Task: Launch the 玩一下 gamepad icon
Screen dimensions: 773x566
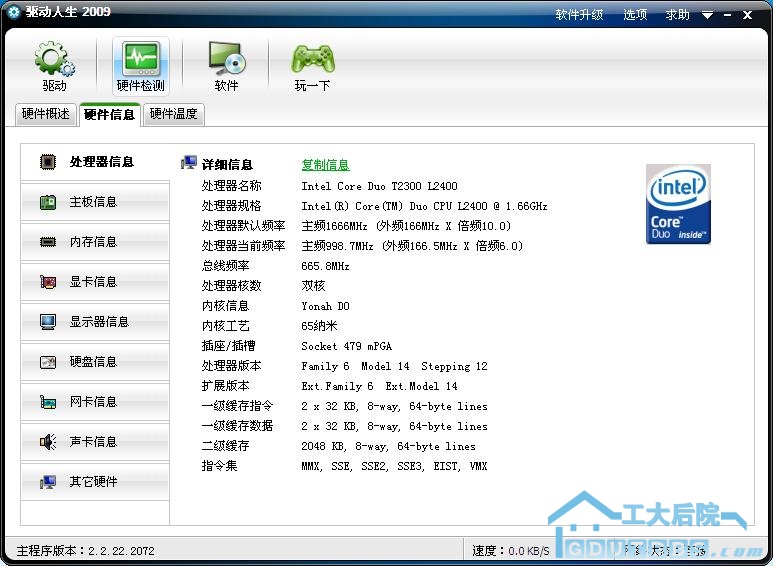Action: tap(313, 59)
